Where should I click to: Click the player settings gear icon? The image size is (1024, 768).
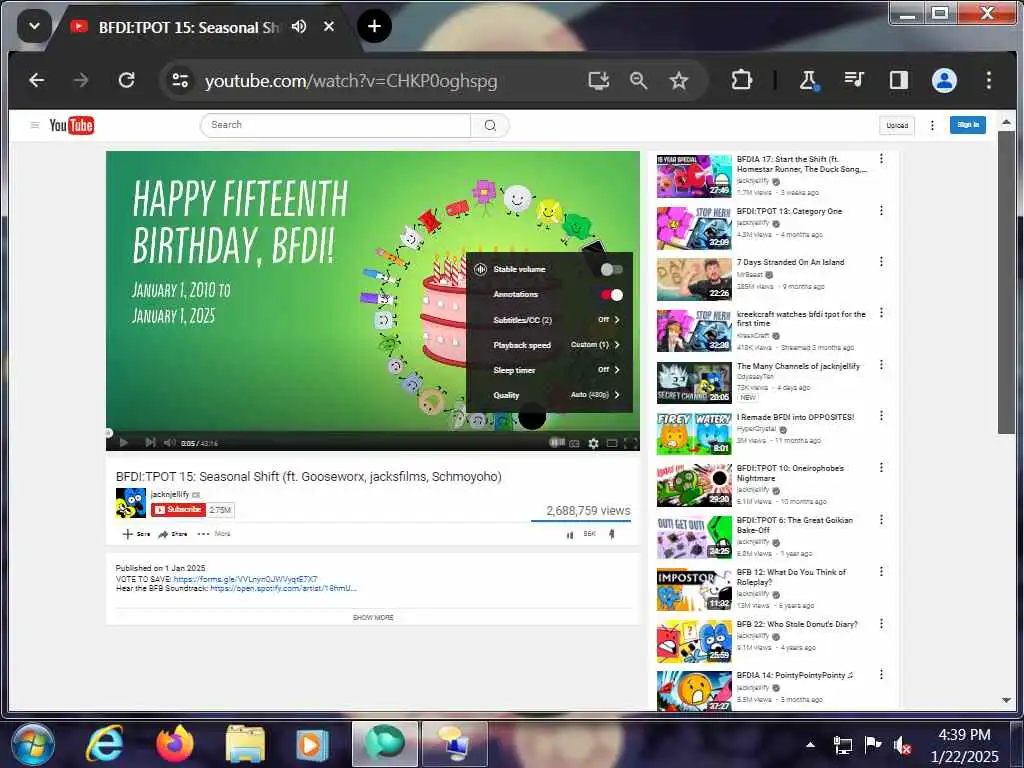pyautogui.click(x=593, y=443)
